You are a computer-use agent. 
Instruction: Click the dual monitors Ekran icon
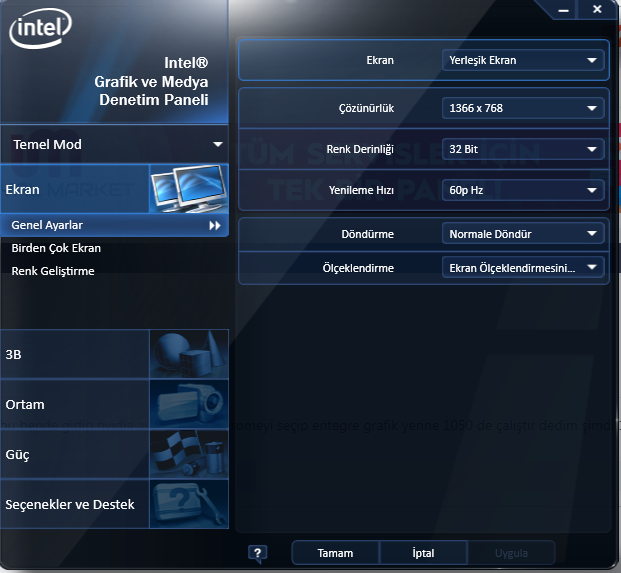click(x=188, y=189)
